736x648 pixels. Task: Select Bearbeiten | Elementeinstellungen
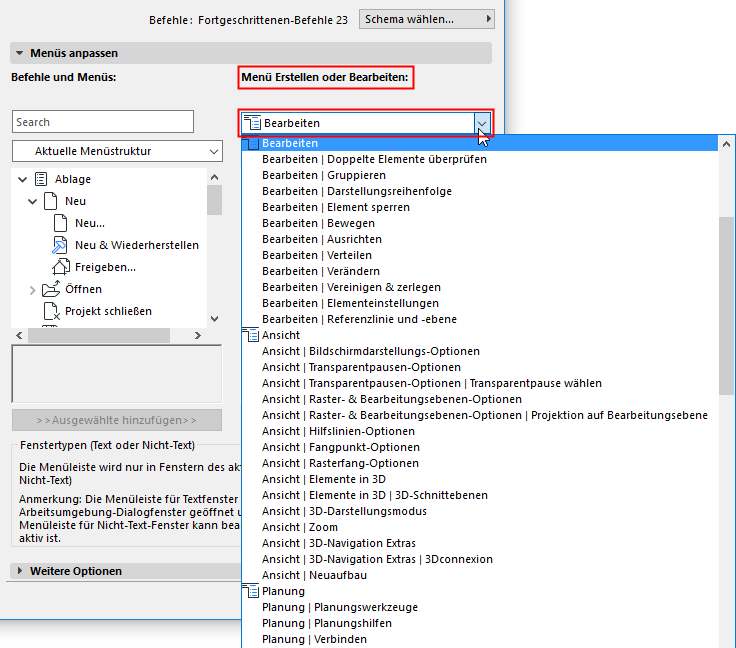(x=350, y=303)
